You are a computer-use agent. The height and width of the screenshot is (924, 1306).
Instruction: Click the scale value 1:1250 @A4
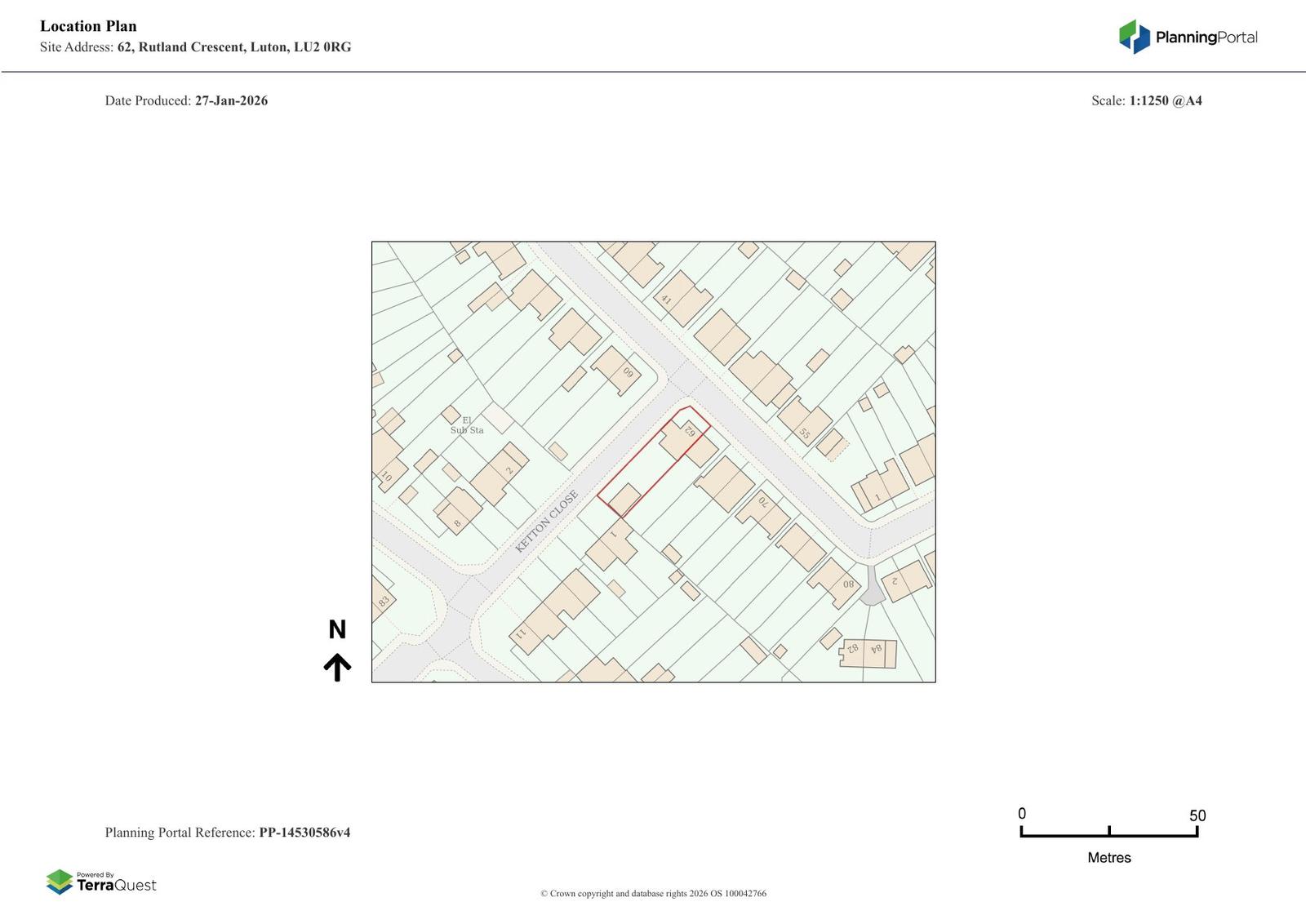[1165, 100]
